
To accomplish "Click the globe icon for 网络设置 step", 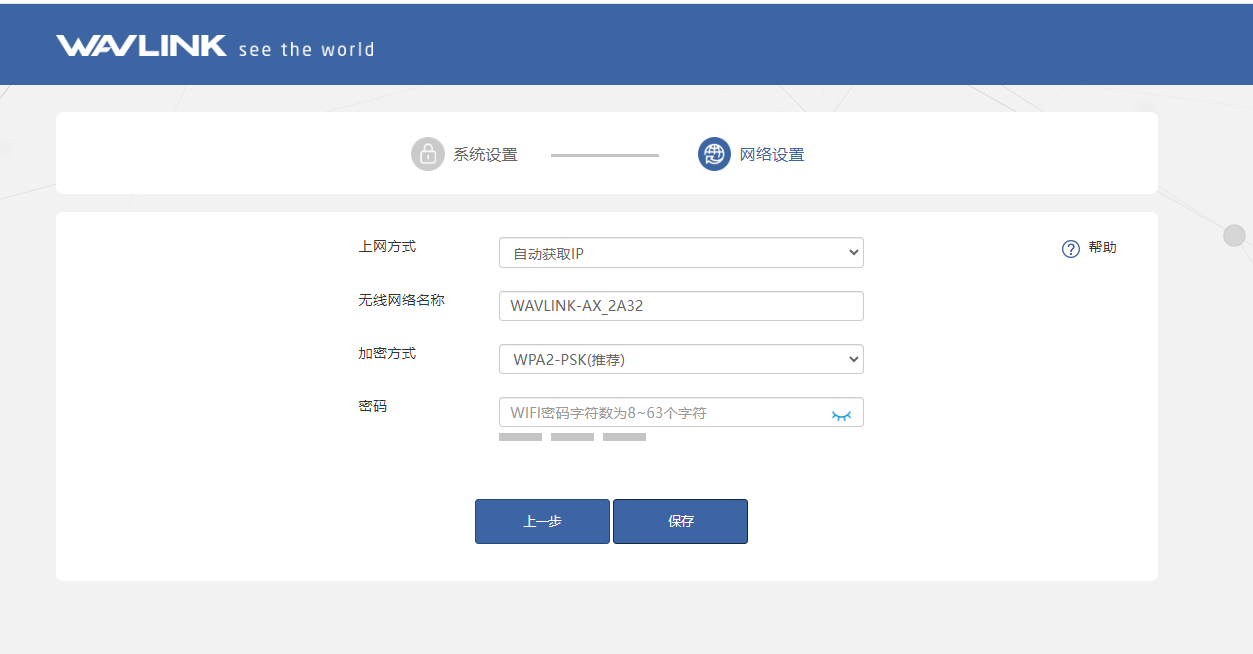I will pyautogui.click(x=714, y=154).
